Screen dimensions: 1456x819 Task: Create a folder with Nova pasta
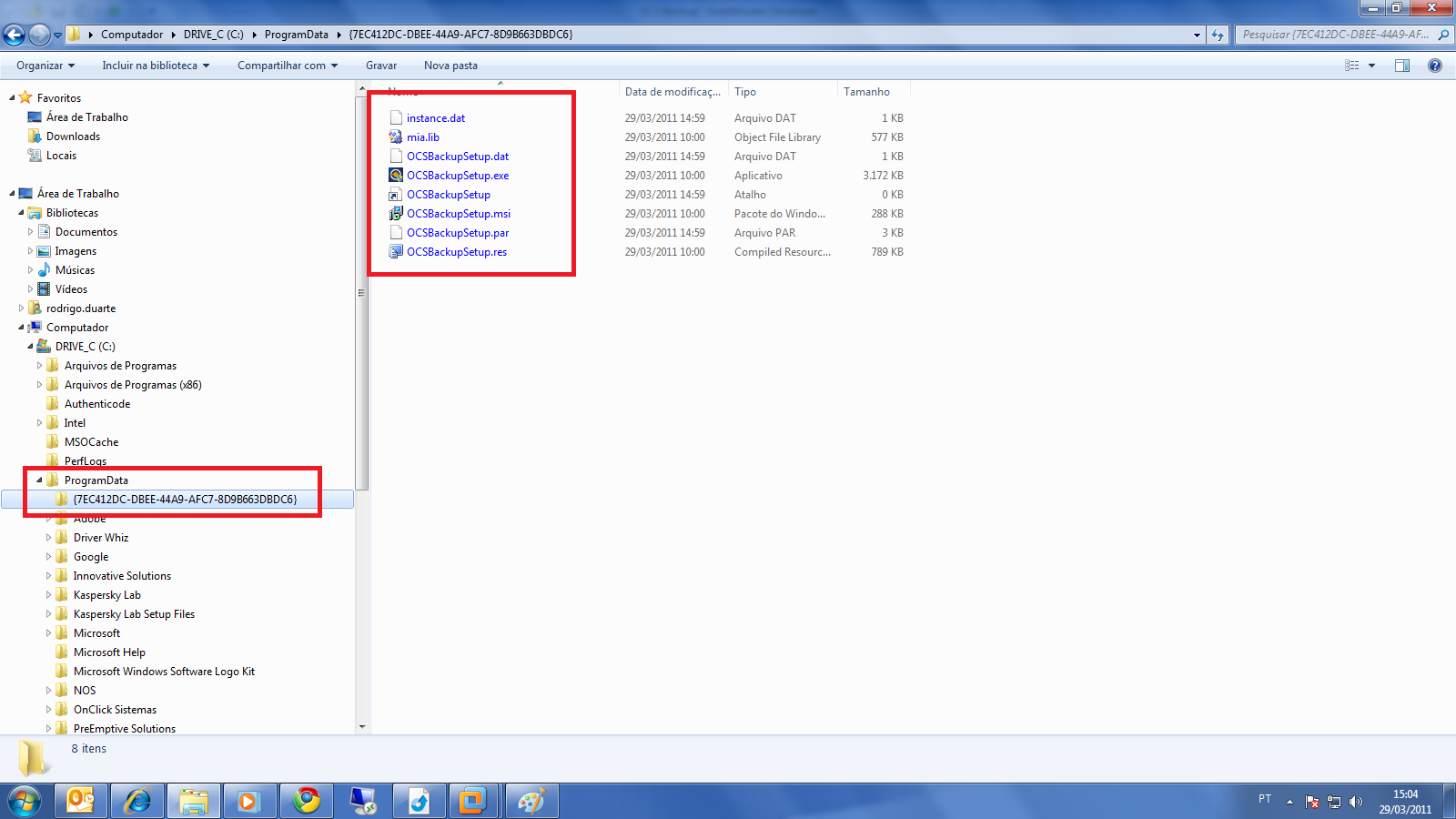click(x=450, y=66)
